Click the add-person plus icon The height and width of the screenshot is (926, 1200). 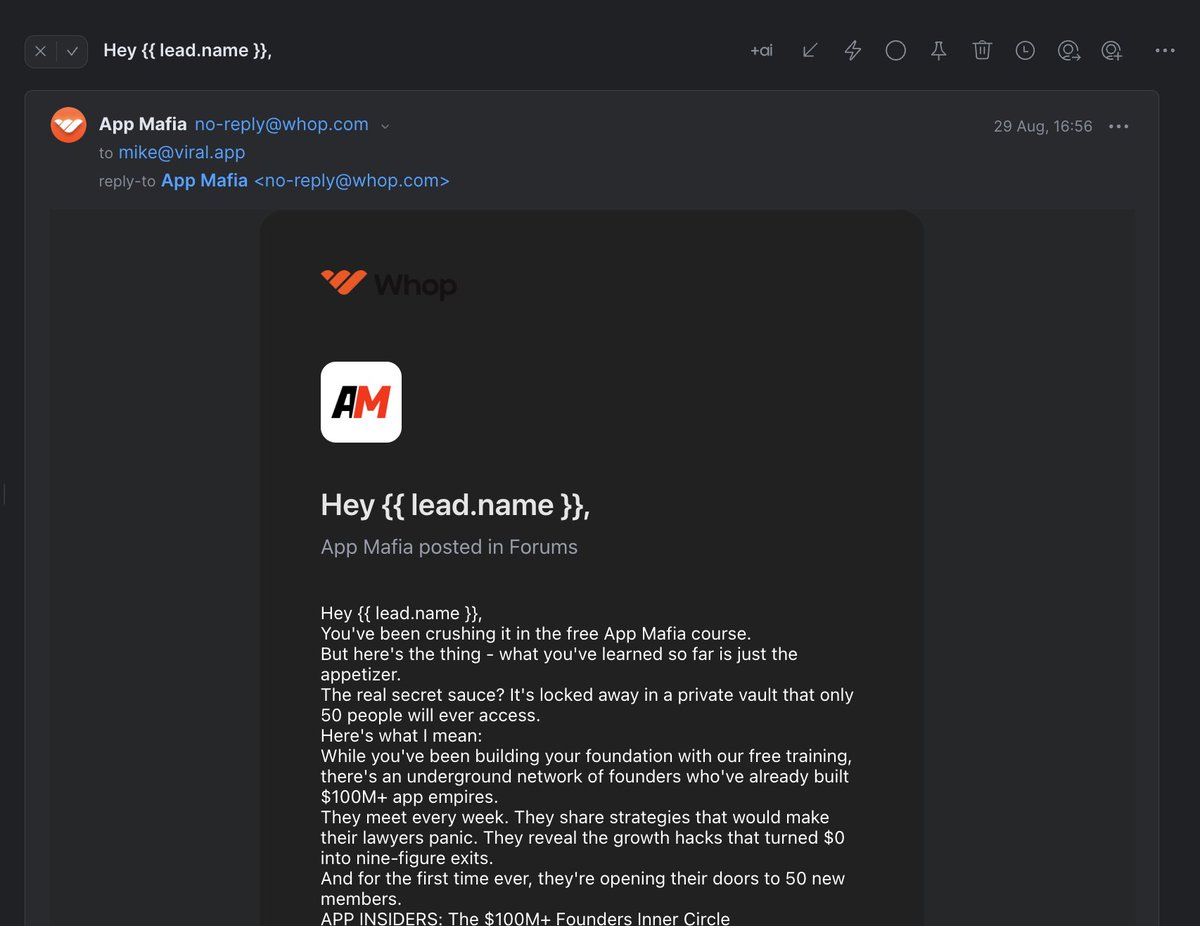(x=1112, y=50)
